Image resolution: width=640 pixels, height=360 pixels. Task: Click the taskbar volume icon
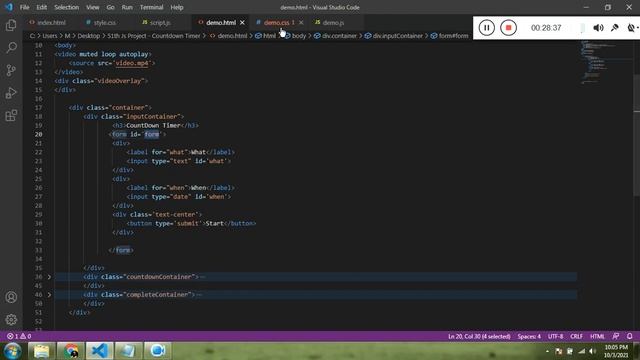592,351
